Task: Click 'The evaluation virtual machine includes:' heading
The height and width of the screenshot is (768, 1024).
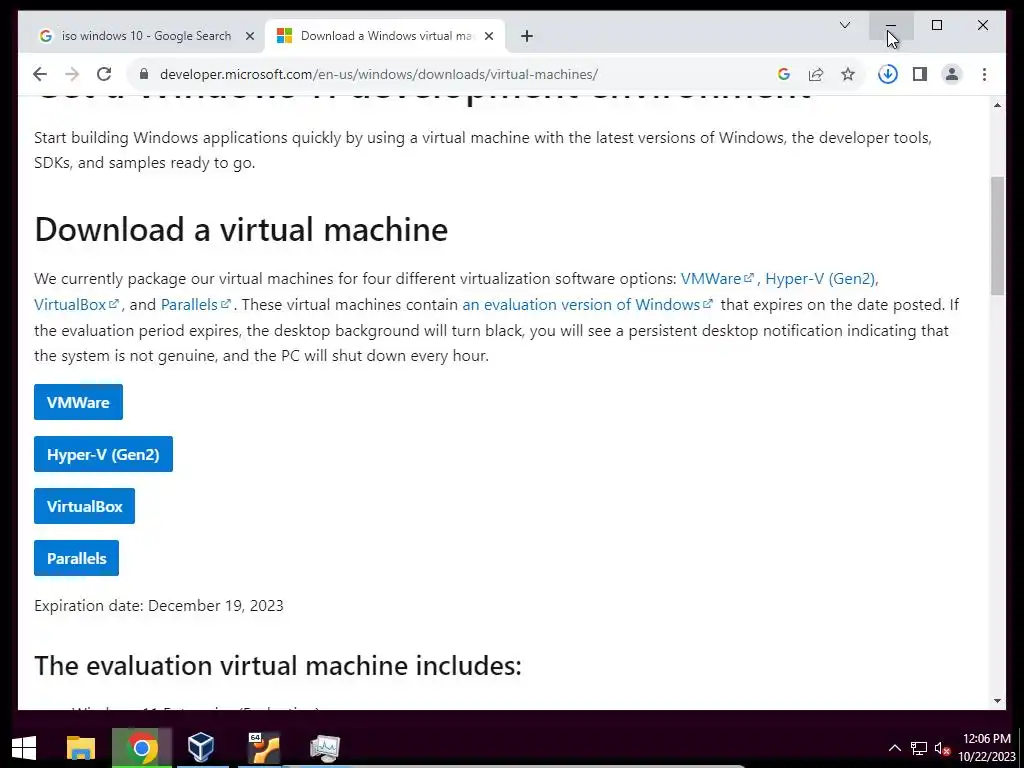Action: (278, 666)
